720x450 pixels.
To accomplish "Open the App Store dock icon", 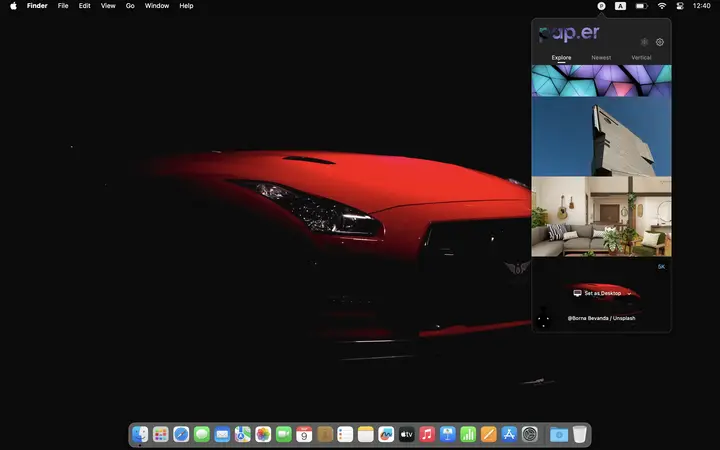I will [509, 434].
